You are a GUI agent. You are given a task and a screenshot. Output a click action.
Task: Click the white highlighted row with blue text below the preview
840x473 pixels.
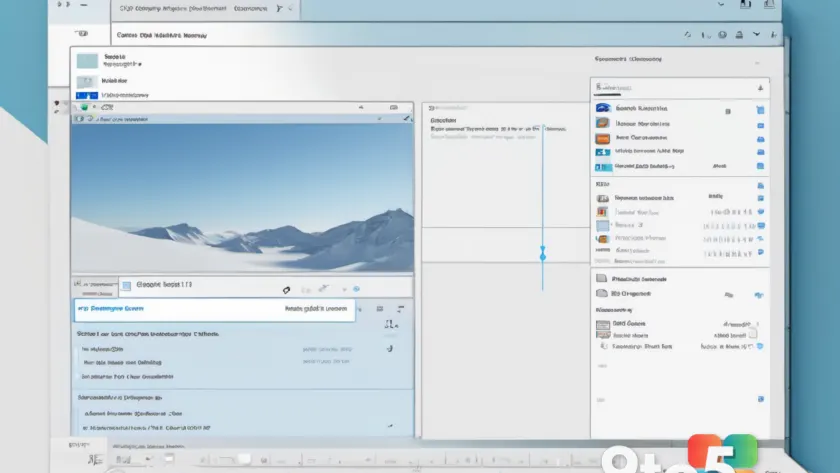coord(214,310)
